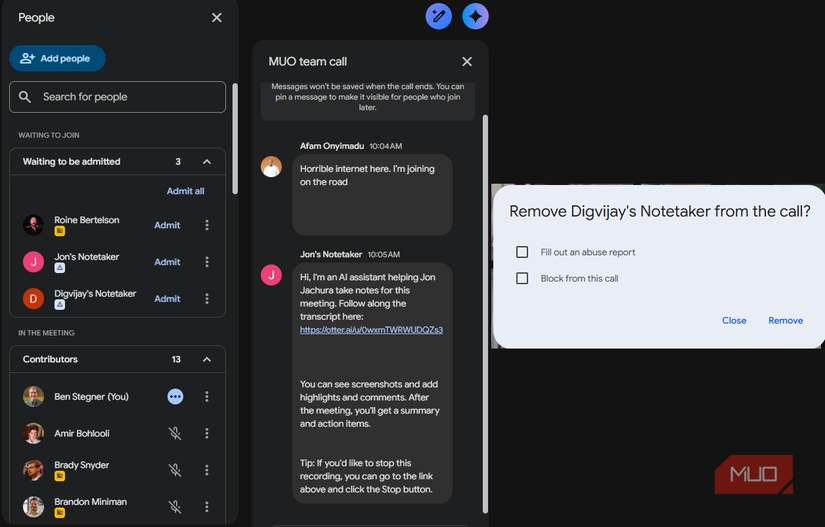825x527 pixels.
Task: Click Roine Bertelson's avatar in waiting list
Action: (33, 225)
